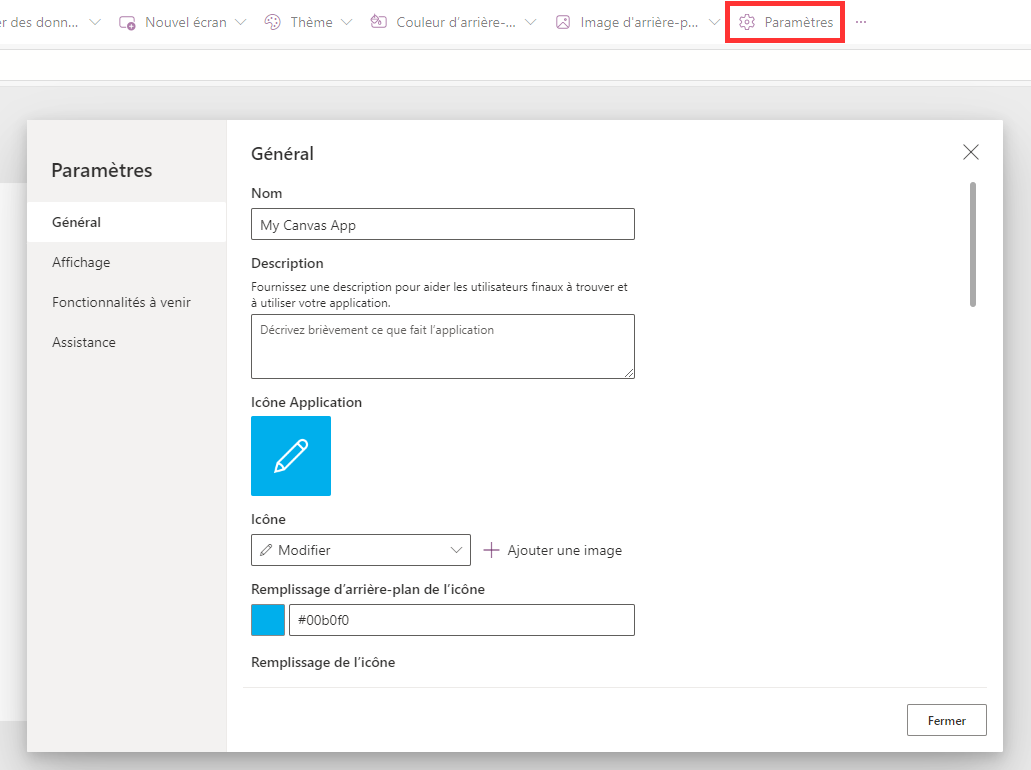The height and width of the screenshot is (770, 1031).
Task: Select the Général settings tab
Action: 127,222
